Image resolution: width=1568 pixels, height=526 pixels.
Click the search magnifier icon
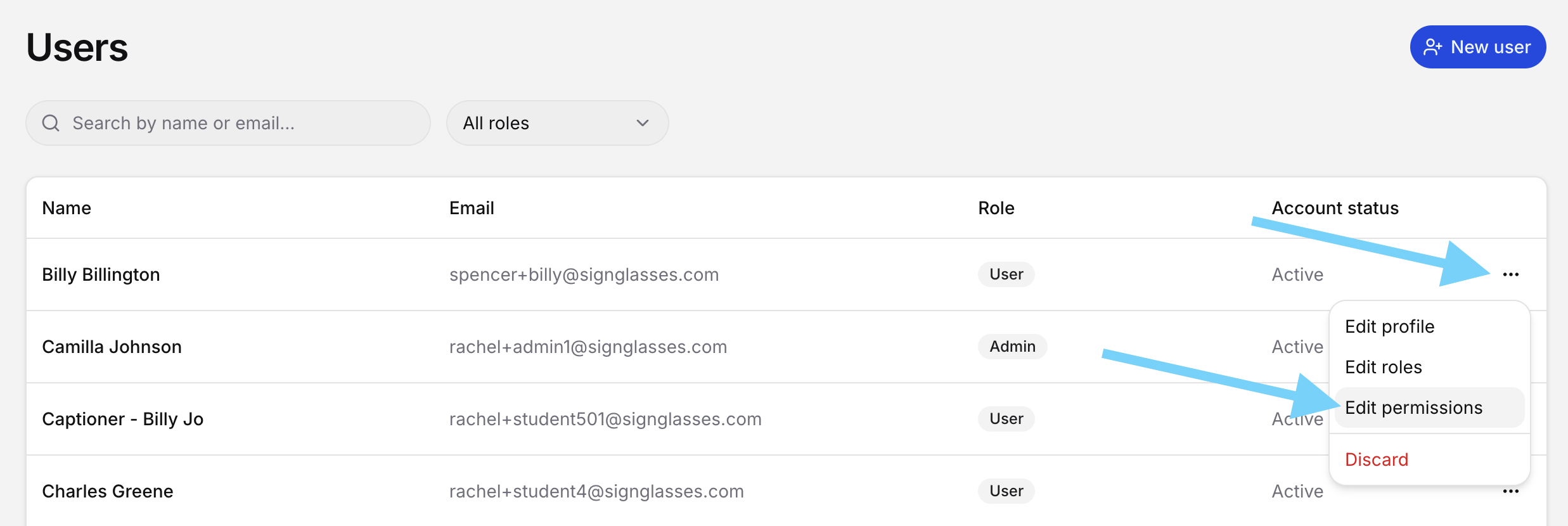[x=51, y=123]
